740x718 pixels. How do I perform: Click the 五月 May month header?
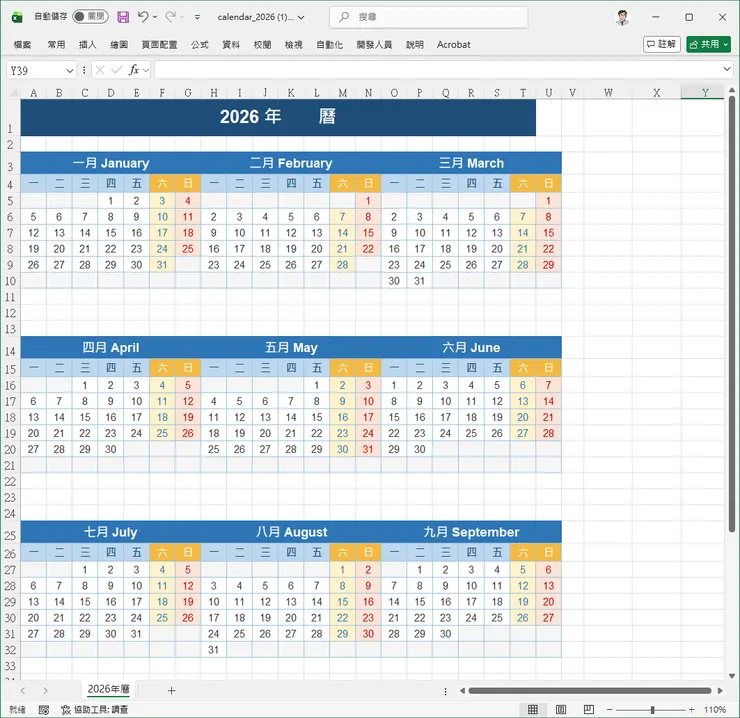[x=291, y=347]
